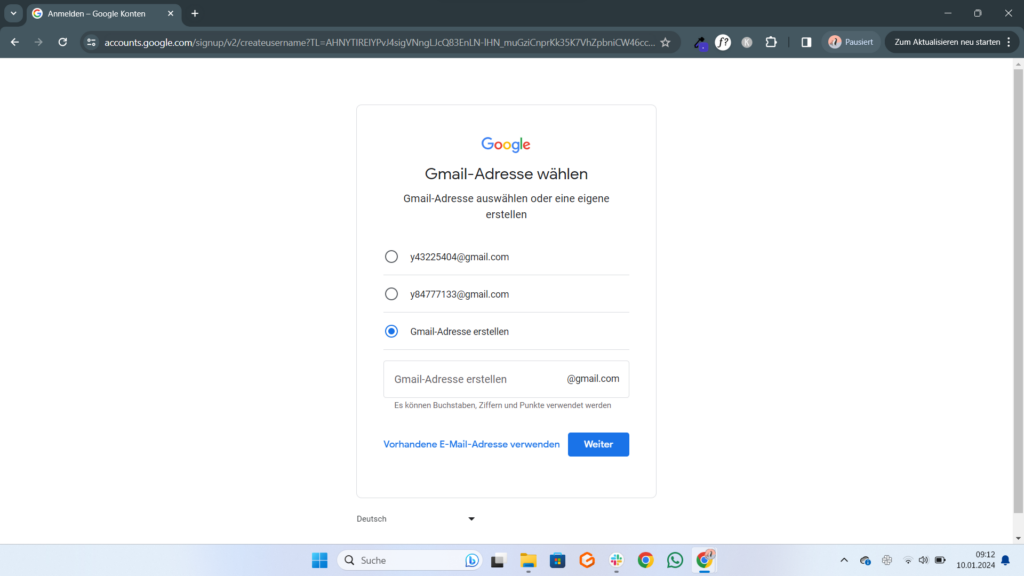The height and width of the screenshot is (576, 1024).
Task: Select the y43225404@gmail.com radio option
Action: 392,257
